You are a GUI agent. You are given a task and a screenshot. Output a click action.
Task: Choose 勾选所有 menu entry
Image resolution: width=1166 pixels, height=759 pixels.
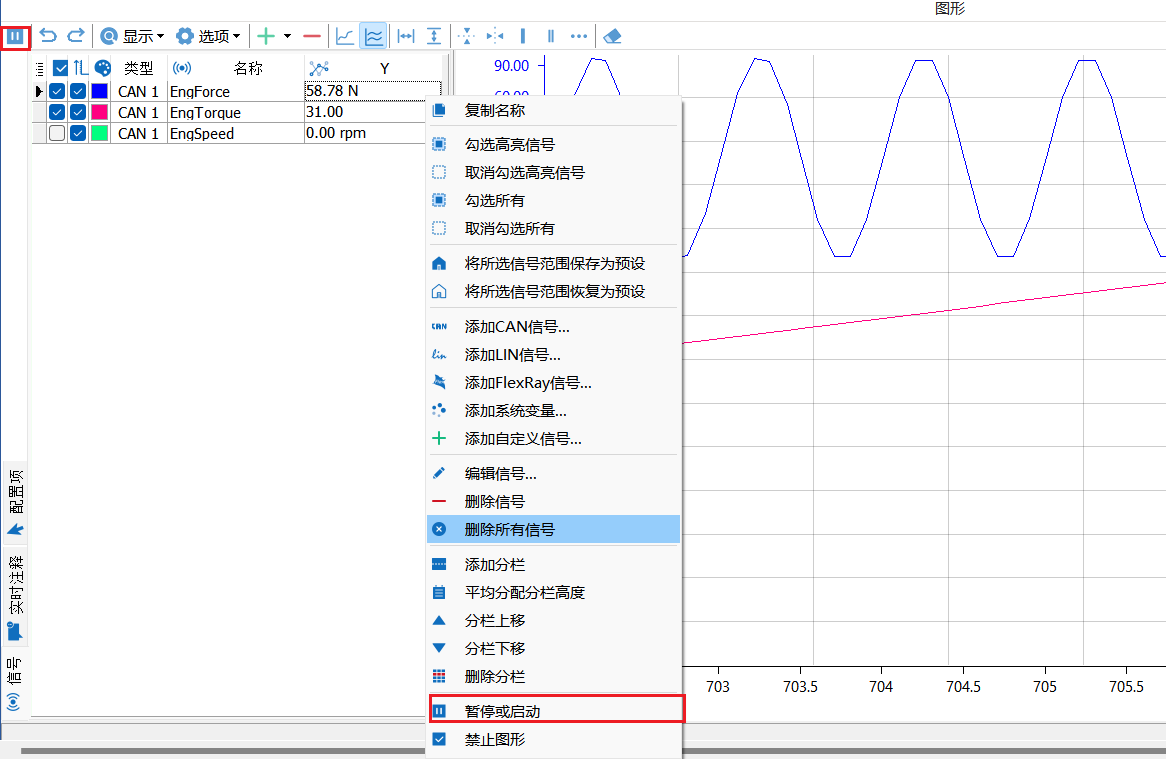554,201
